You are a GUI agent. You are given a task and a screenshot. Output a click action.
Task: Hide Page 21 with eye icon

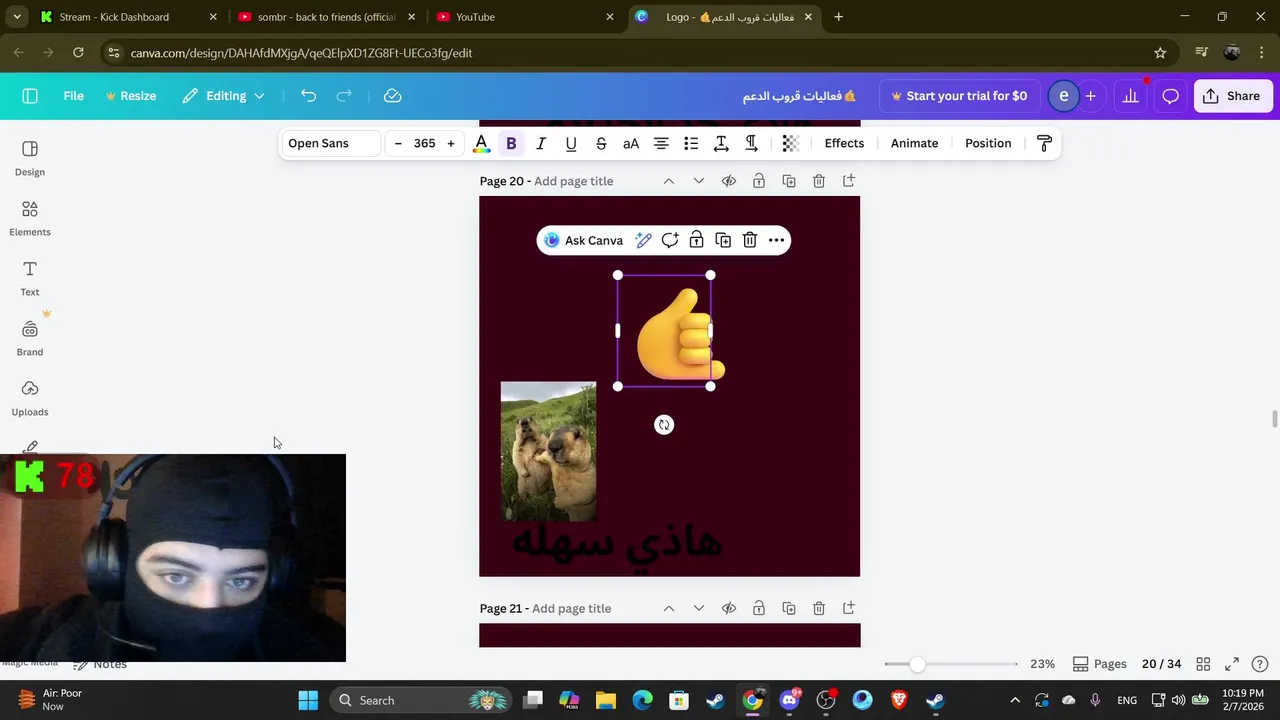[x=729, y=608]
